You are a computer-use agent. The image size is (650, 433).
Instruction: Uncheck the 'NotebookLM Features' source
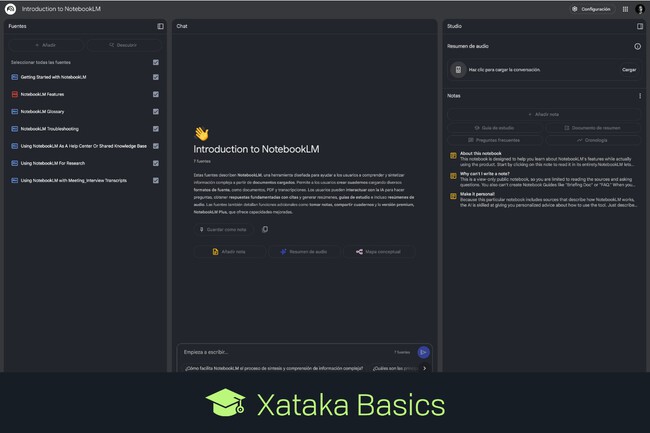point(156,94)
